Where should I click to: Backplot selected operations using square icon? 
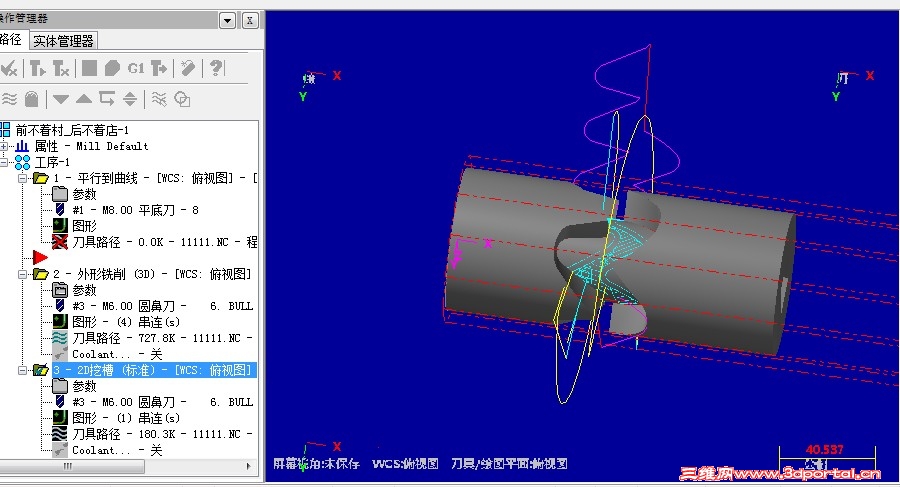[x=89, y=68]
